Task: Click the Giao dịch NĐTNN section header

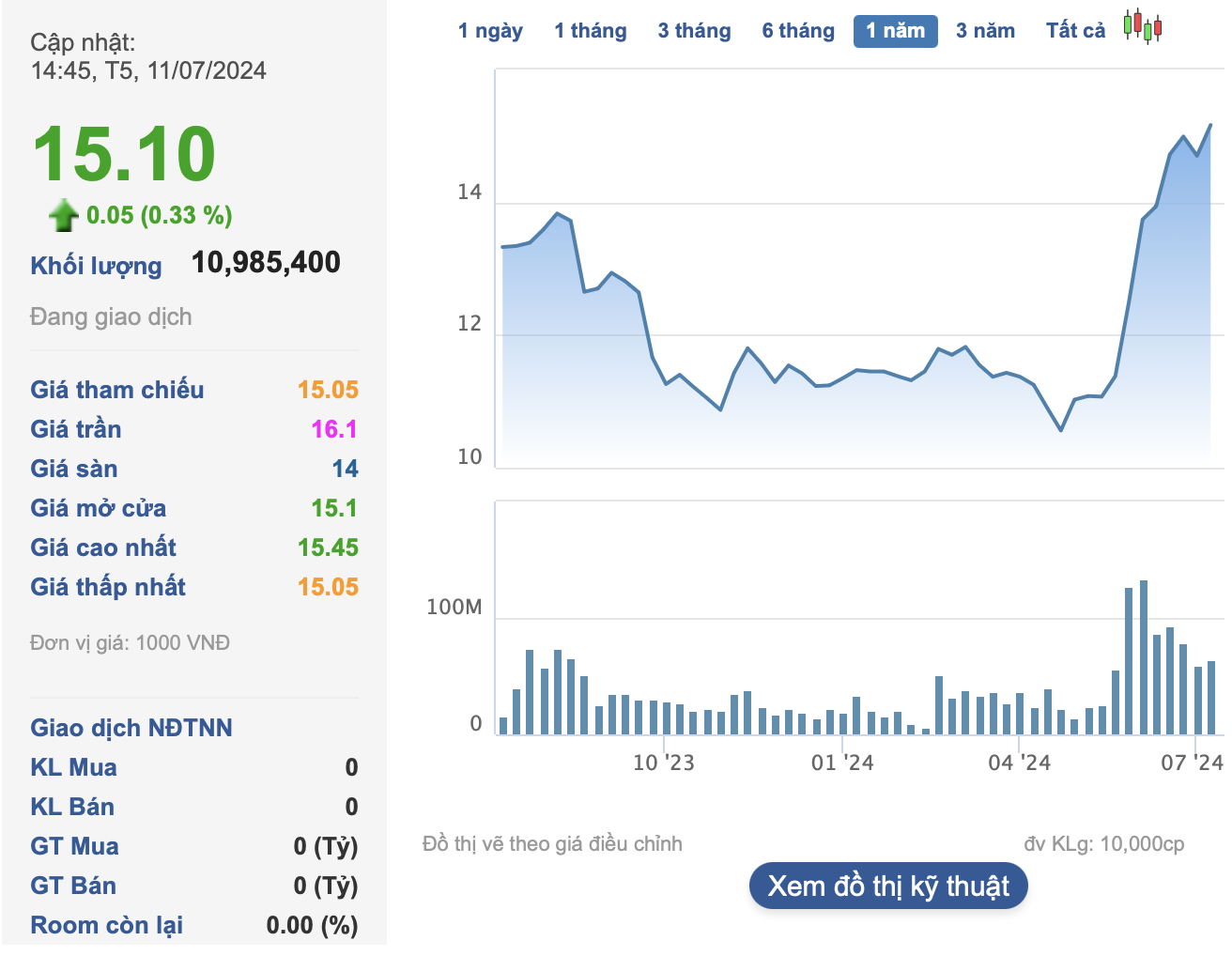Action: pyautogui.click(x=131, y=727)
